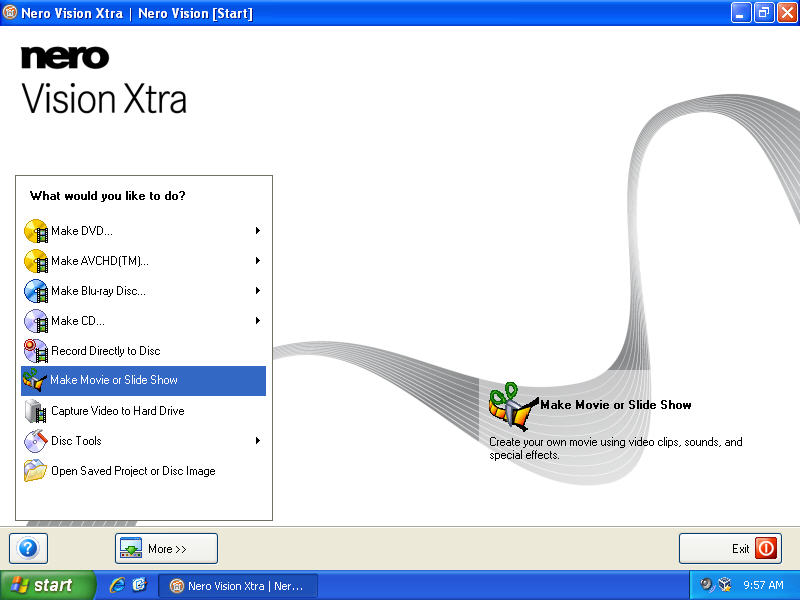
Task: Choose Capture Video to Hard Drive
Action: [x=143, y=411]
